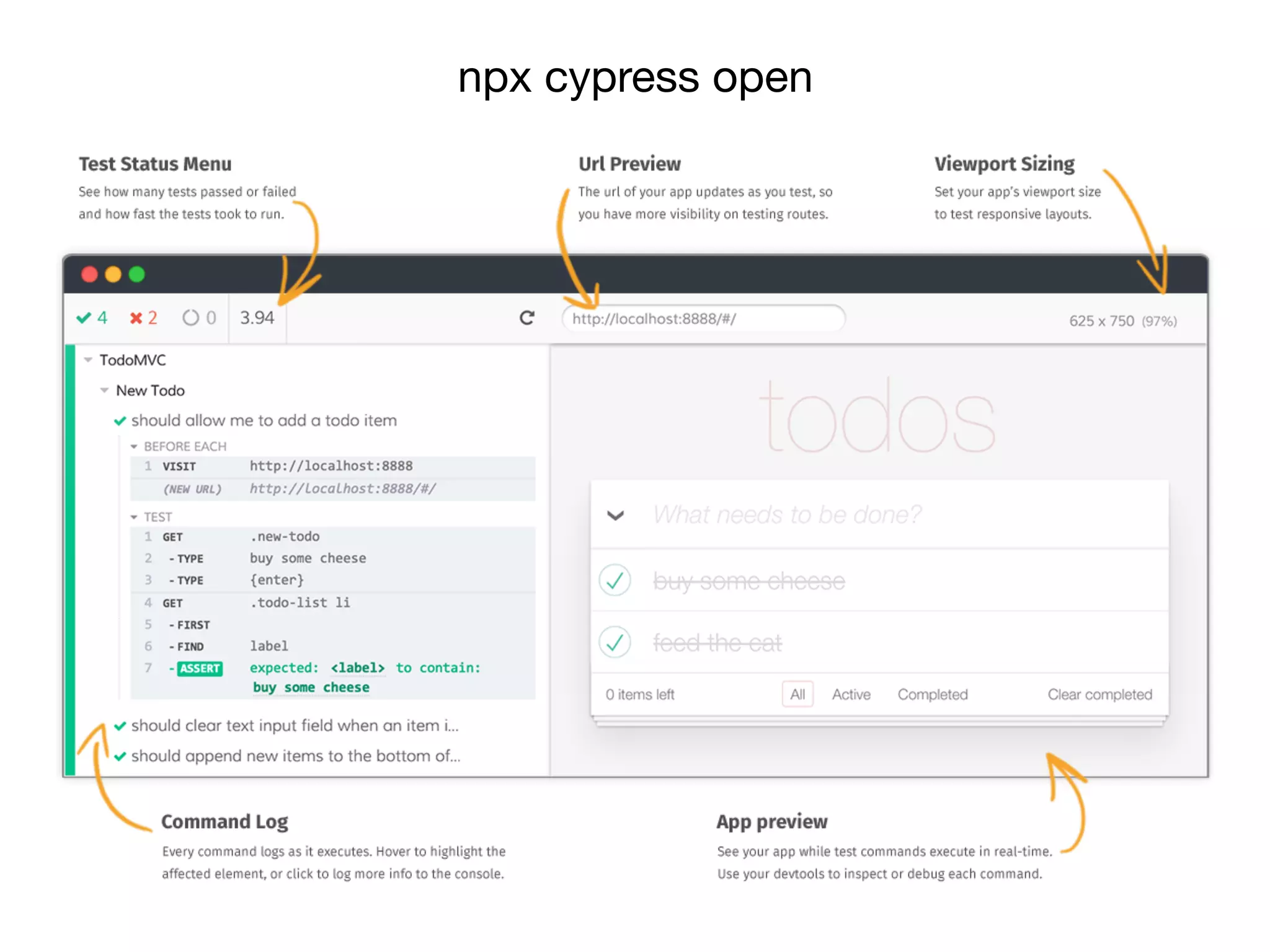Click the 0 items left counter
This screenshot has width=1270, height=952.
[640, 695]
